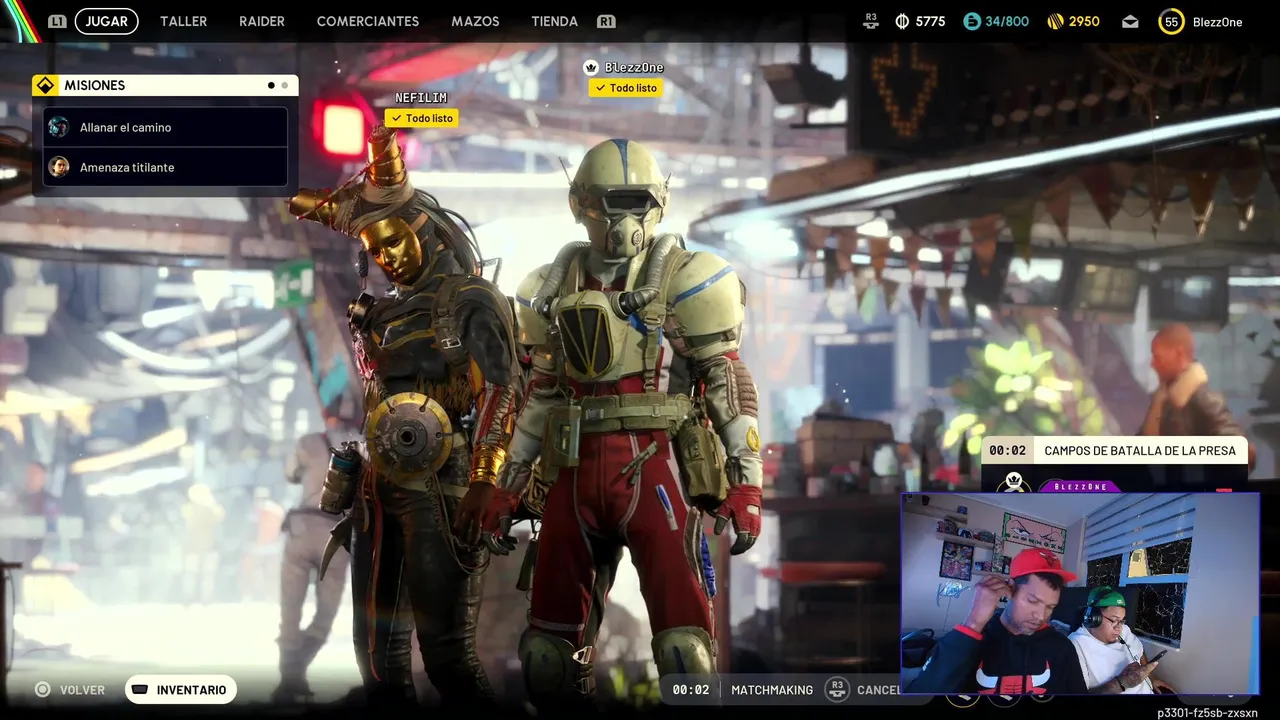Image resolution: width=1280 pixels, height=720 pixels.
Task: Click the MISIONES panel header
Action: [166, 85]
